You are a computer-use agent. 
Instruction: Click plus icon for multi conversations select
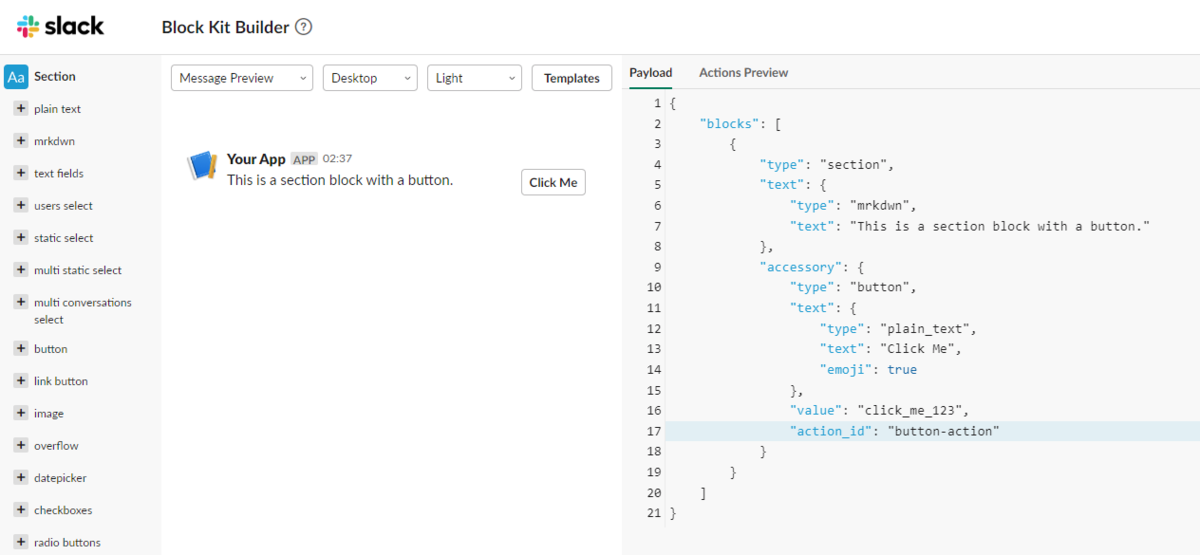click(20, 301)
